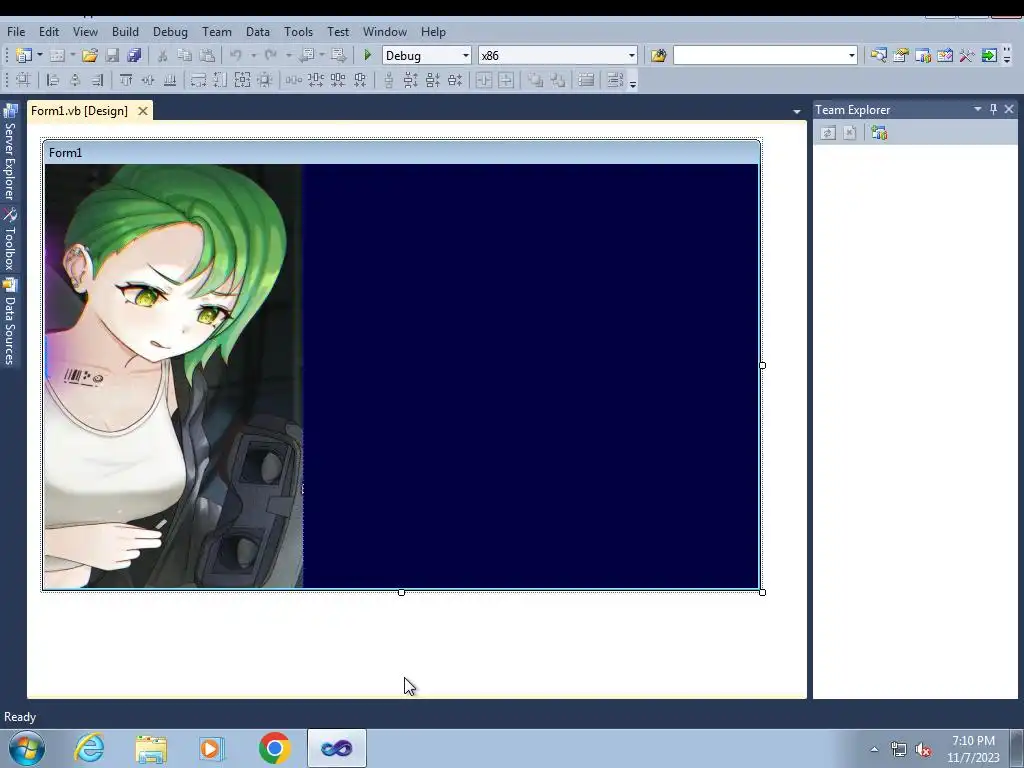Click Center Horizontally layout icon
This screenshot has width=1024, height=768.
coord(484,80)
